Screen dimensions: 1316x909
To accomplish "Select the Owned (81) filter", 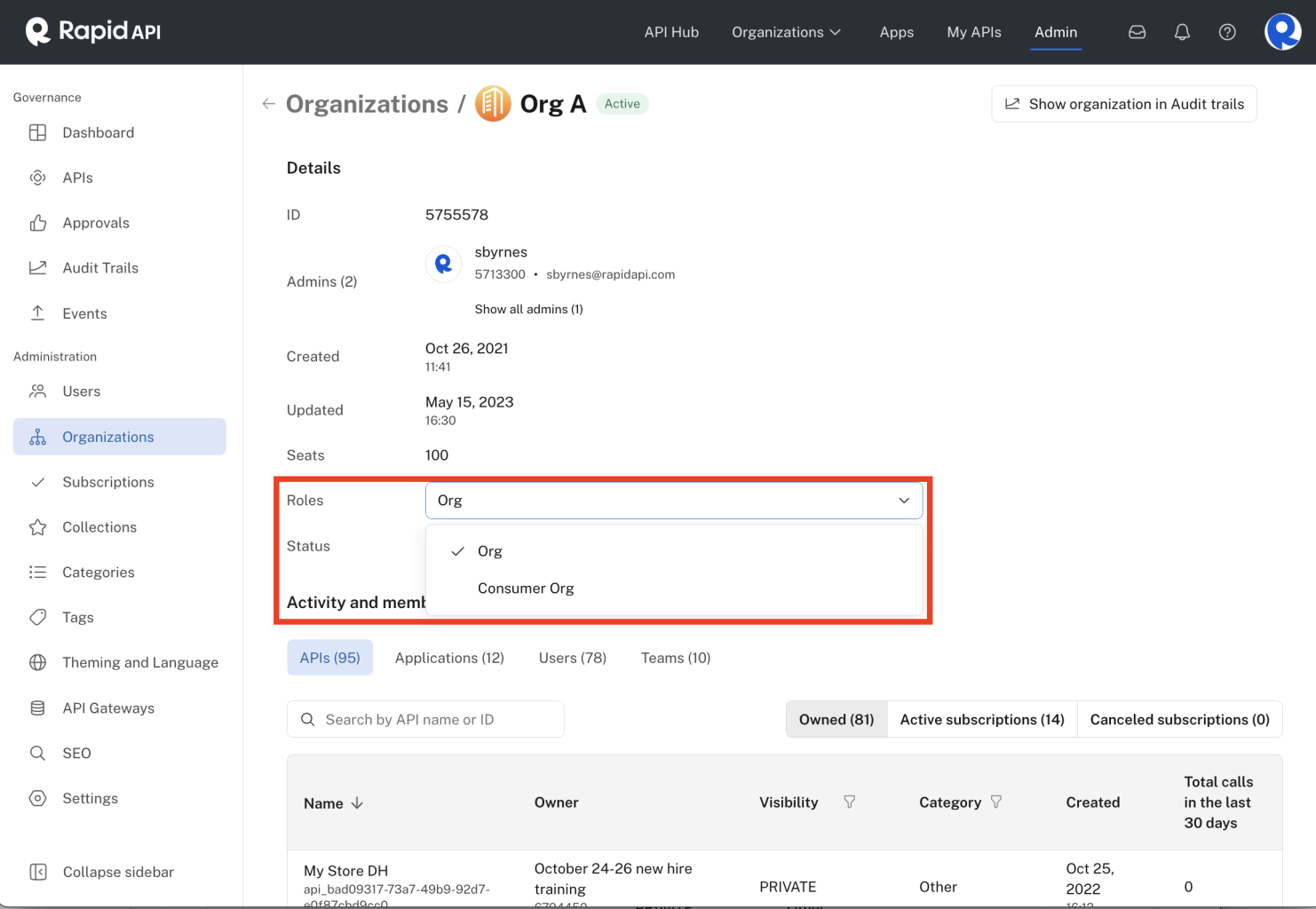I will (x=836, y=719).
